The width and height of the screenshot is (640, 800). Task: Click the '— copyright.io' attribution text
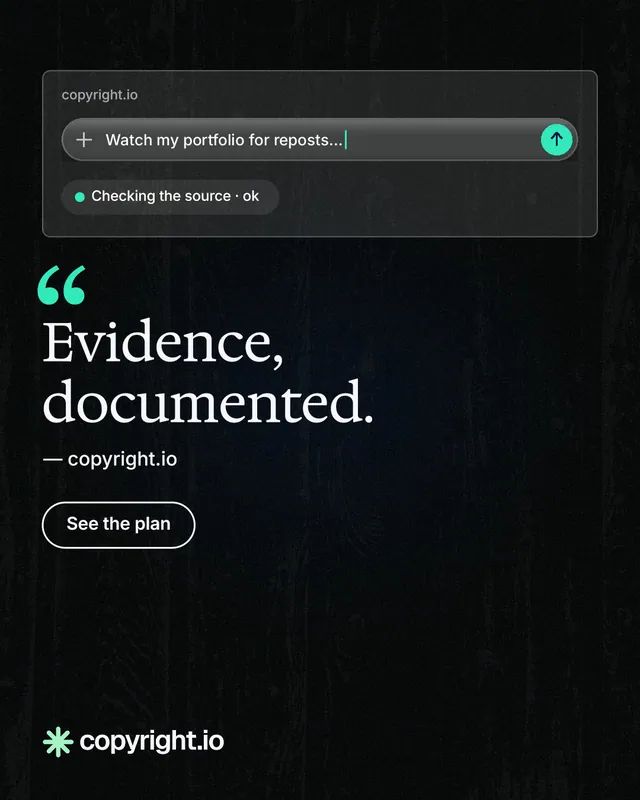coord(110,459)
